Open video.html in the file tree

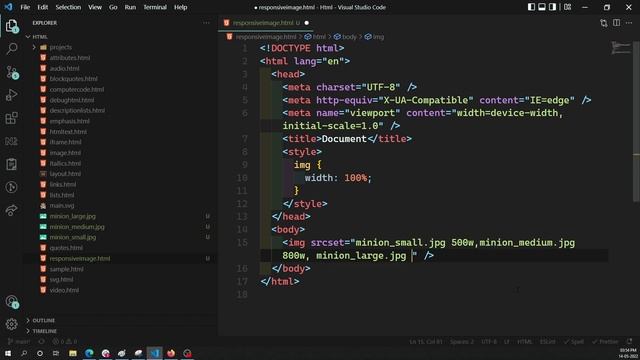pyautogui.click(x=64, y=290)
